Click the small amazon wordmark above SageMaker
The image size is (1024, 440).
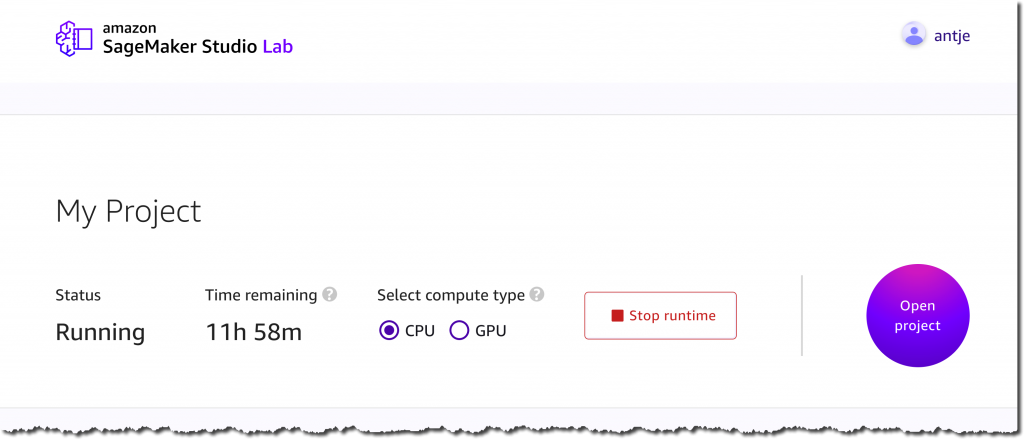(x=129, y=28)
